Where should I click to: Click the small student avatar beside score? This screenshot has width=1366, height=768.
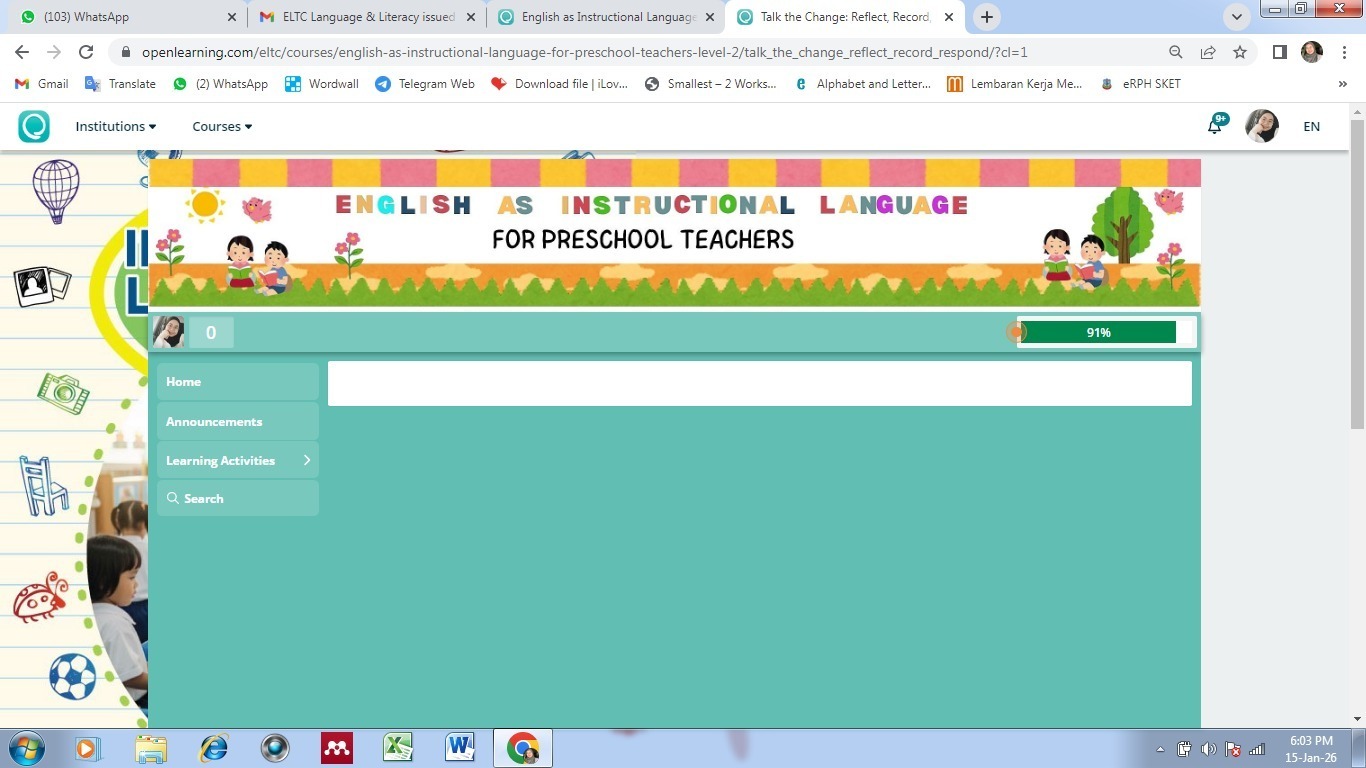tap(168, 332)
